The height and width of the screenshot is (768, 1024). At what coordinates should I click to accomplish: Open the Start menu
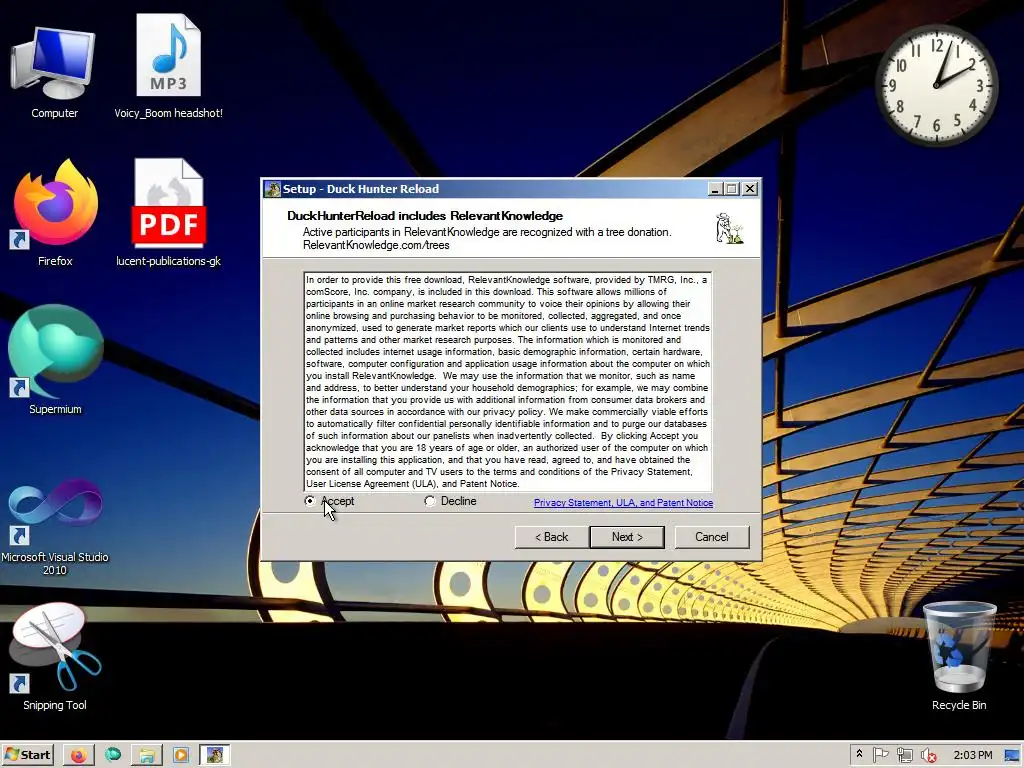[27, 755]
